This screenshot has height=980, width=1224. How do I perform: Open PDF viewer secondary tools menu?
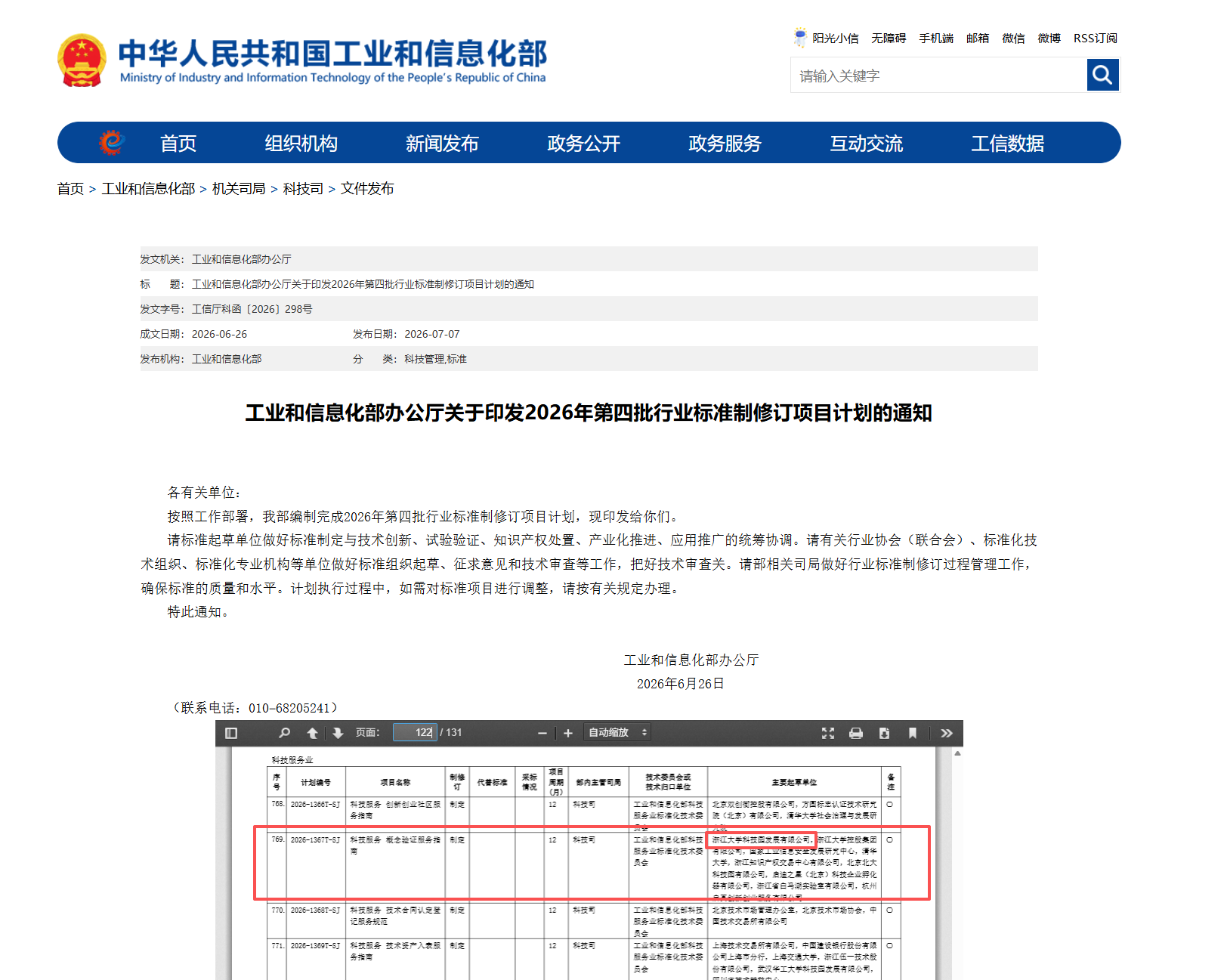(947, 733)
